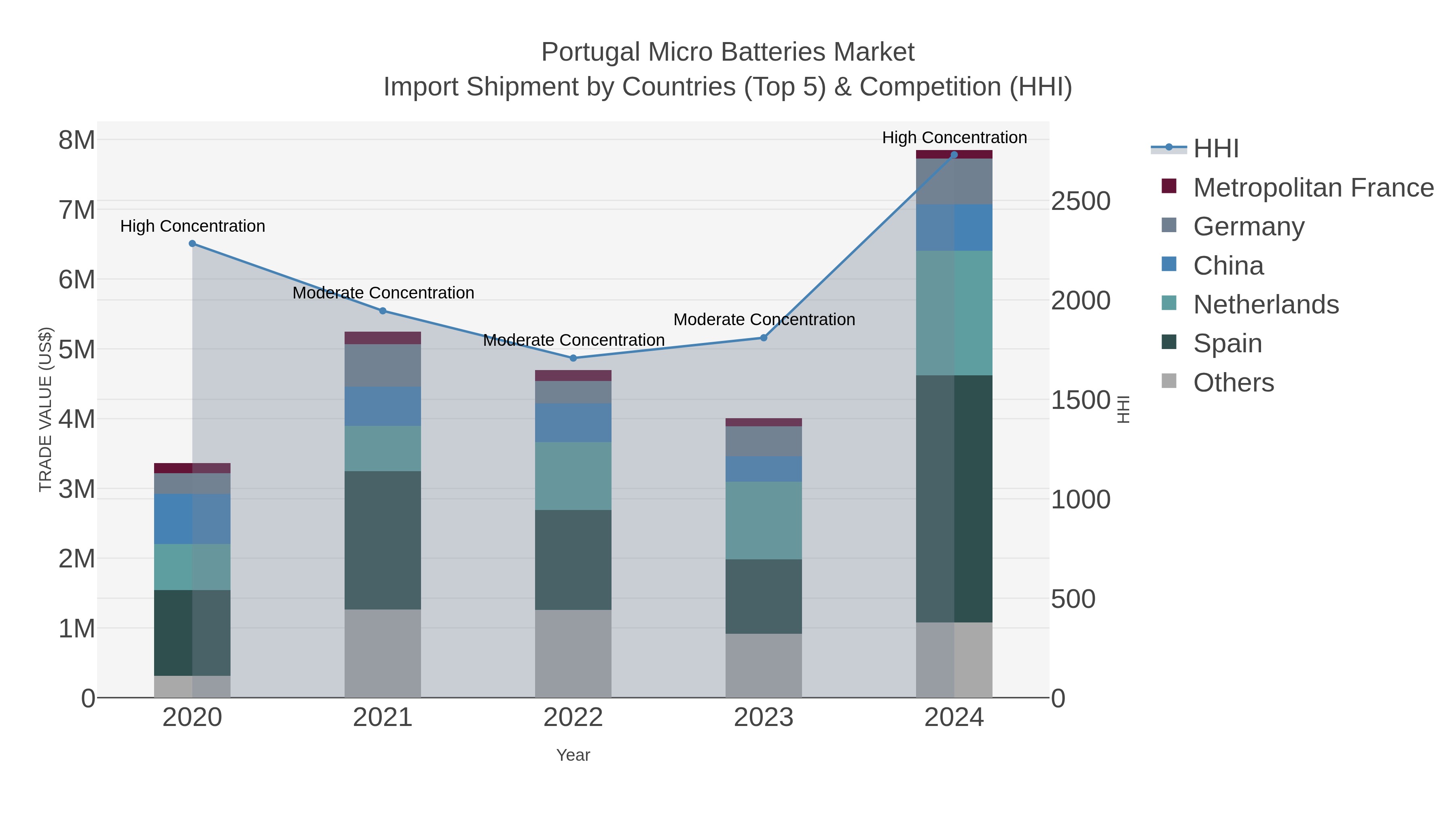Click China blue color swatch
This screenshot has width=1456, height=819.
click(1169, 264)
